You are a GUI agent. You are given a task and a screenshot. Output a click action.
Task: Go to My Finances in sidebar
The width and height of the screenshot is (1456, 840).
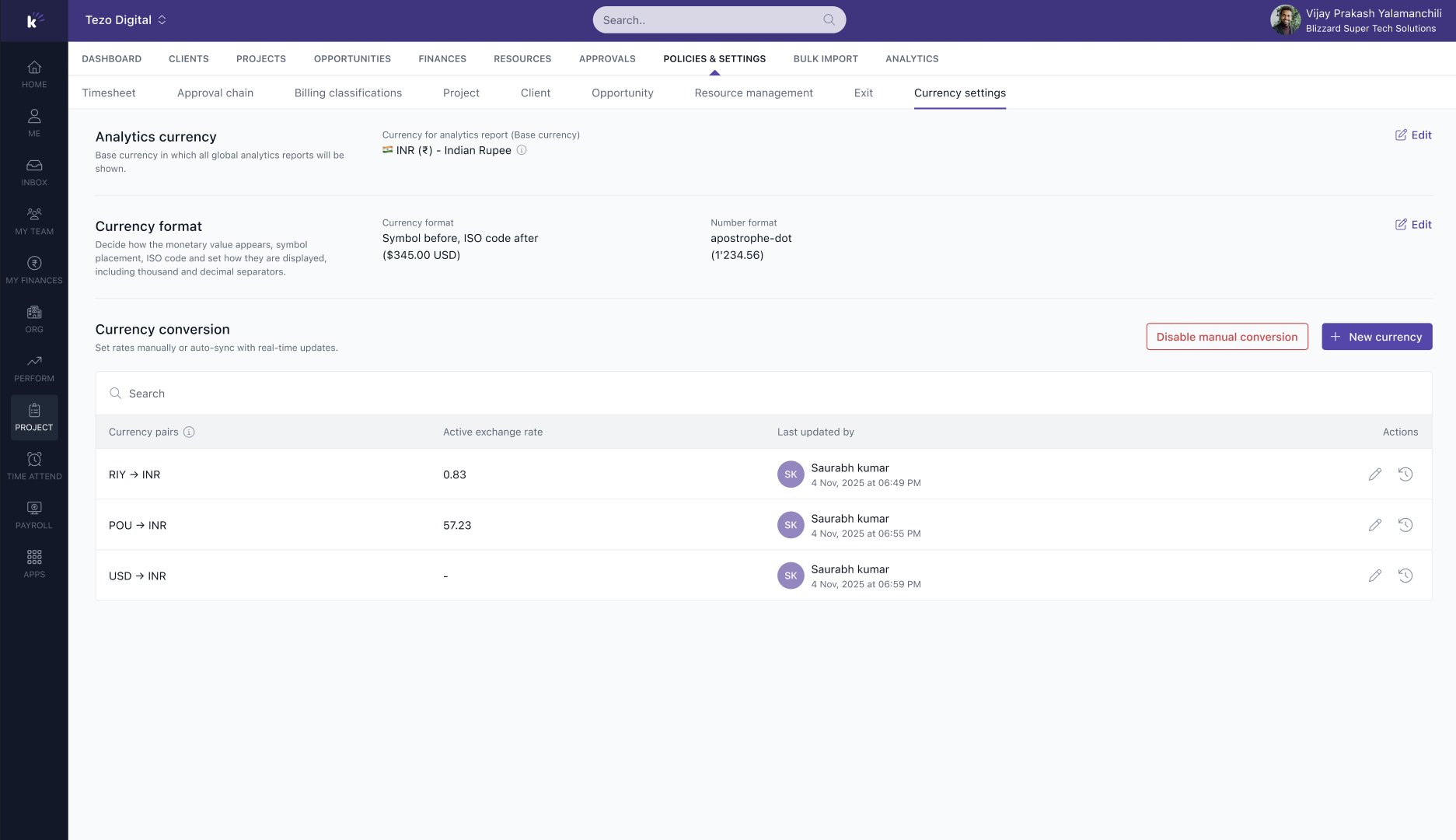coord(34,271)
